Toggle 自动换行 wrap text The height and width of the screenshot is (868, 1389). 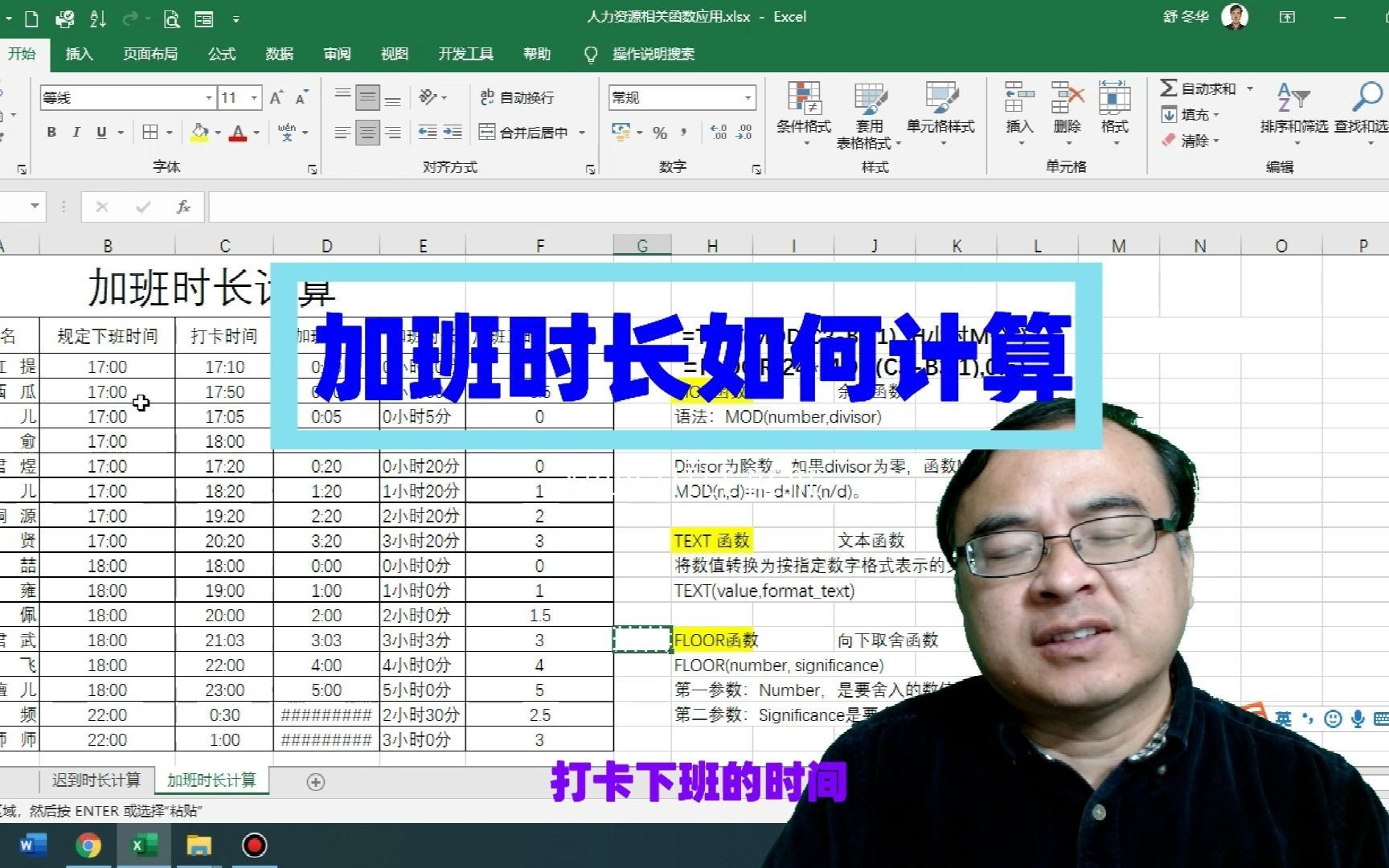tap(517, 97)
